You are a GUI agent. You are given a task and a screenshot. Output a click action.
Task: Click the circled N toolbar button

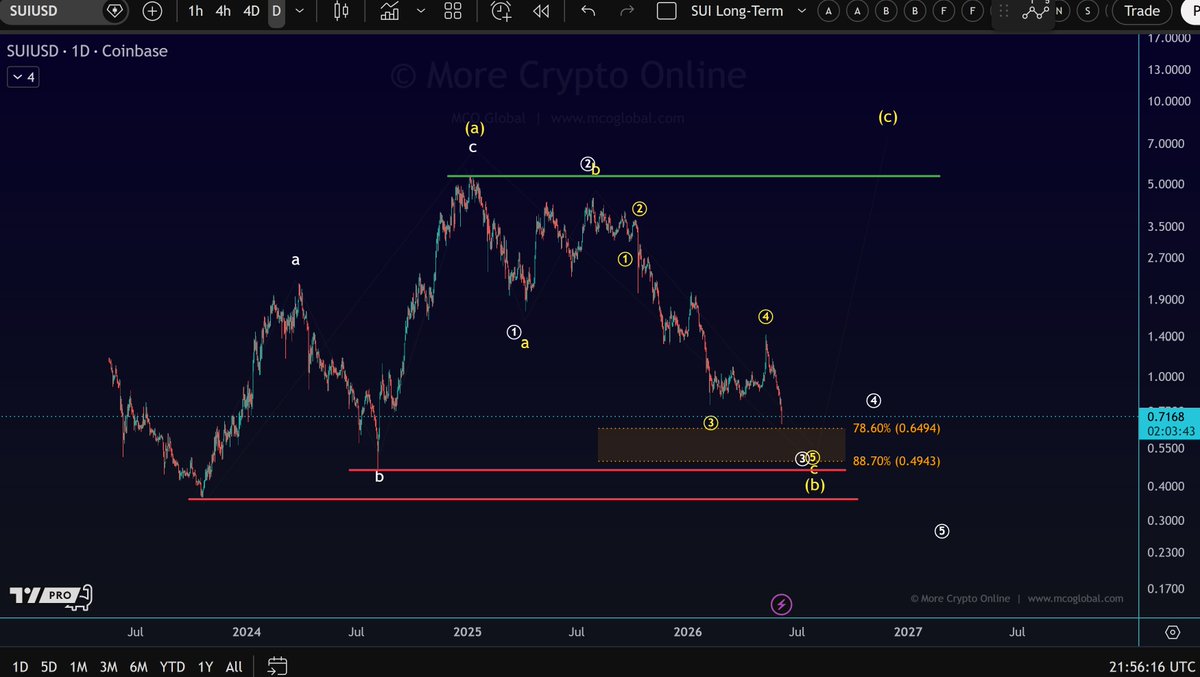click(x=1059, y=11)
